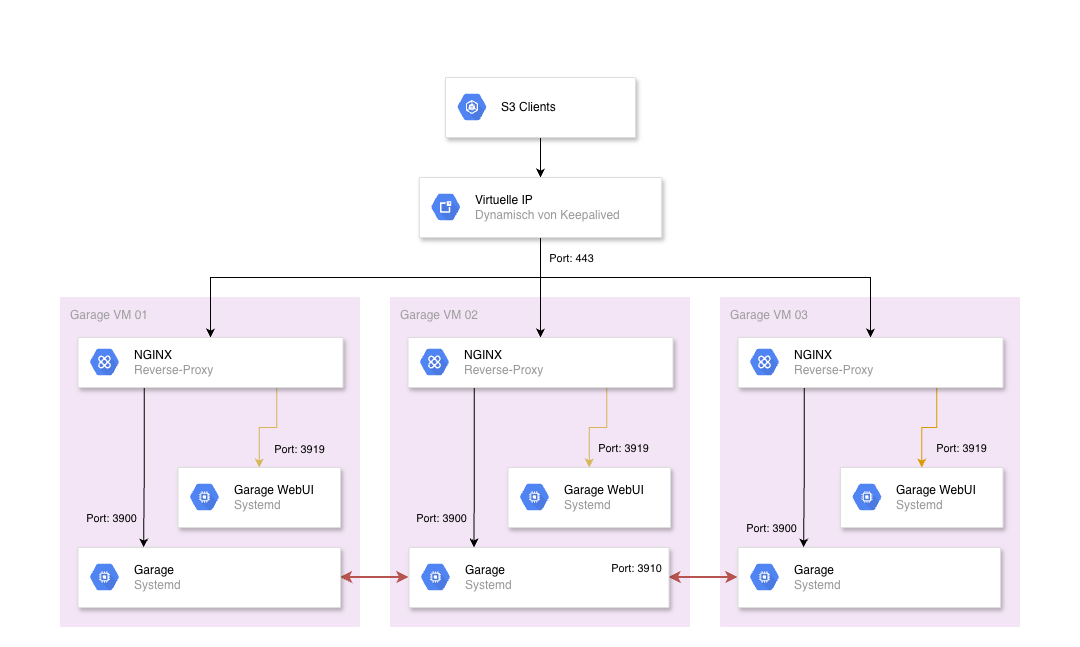This screenshot has width=1080, height=647.
Task: Pick the NGINX icon in Garage VM 03
Action: pos(764,362)
